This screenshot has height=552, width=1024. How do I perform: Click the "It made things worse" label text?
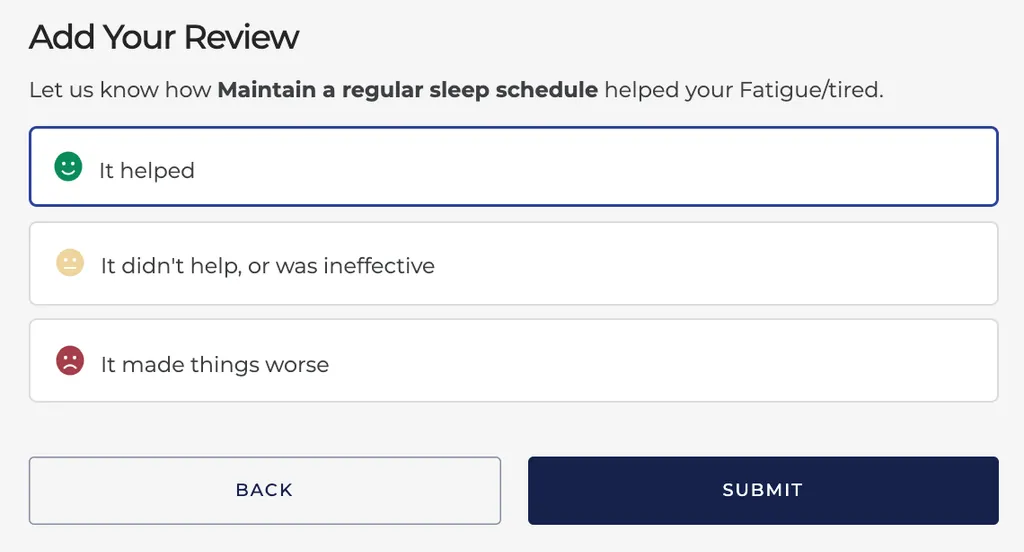click(x=215, y=365)
